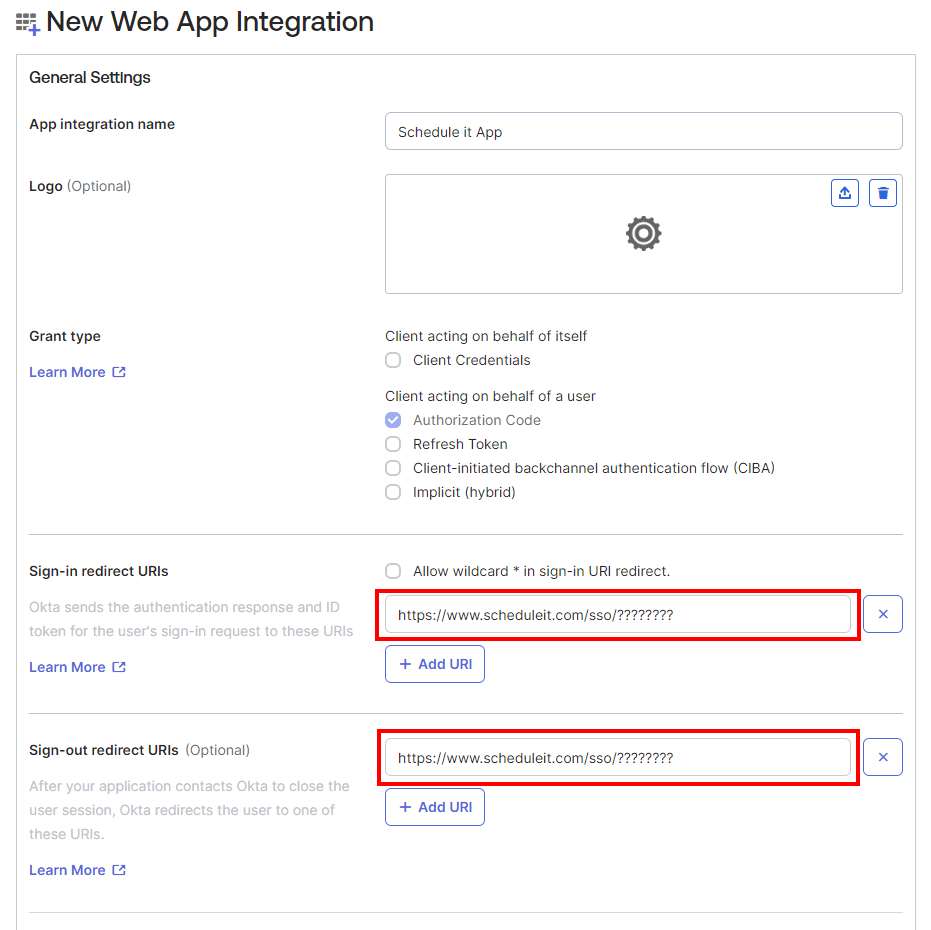Image resolution: width=931 pixels, height=930 pixels.
Task: Click the 'General Settings' heading text
Action: (x=90, y=78)
